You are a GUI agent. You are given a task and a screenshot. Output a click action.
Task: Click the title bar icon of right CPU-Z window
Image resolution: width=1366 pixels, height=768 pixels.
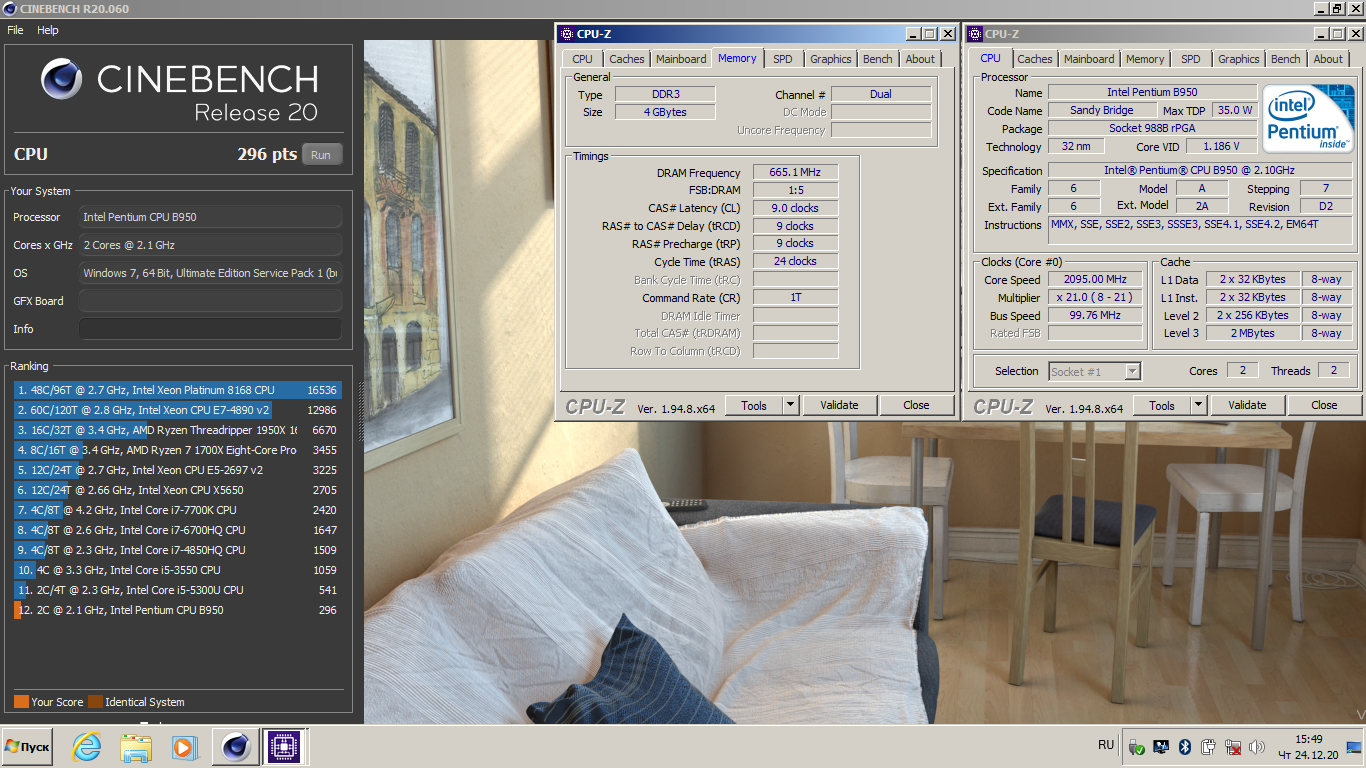pos(974,34)
